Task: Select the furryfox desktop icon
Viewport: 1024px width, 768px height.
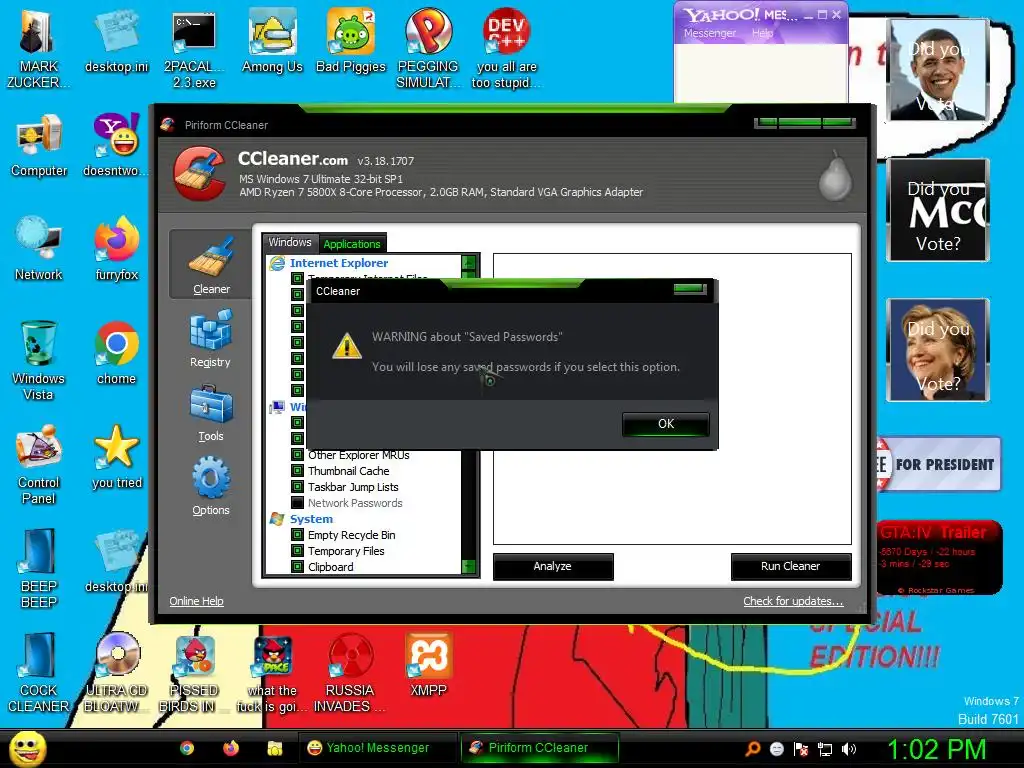Action: click(x=116, y=250)
